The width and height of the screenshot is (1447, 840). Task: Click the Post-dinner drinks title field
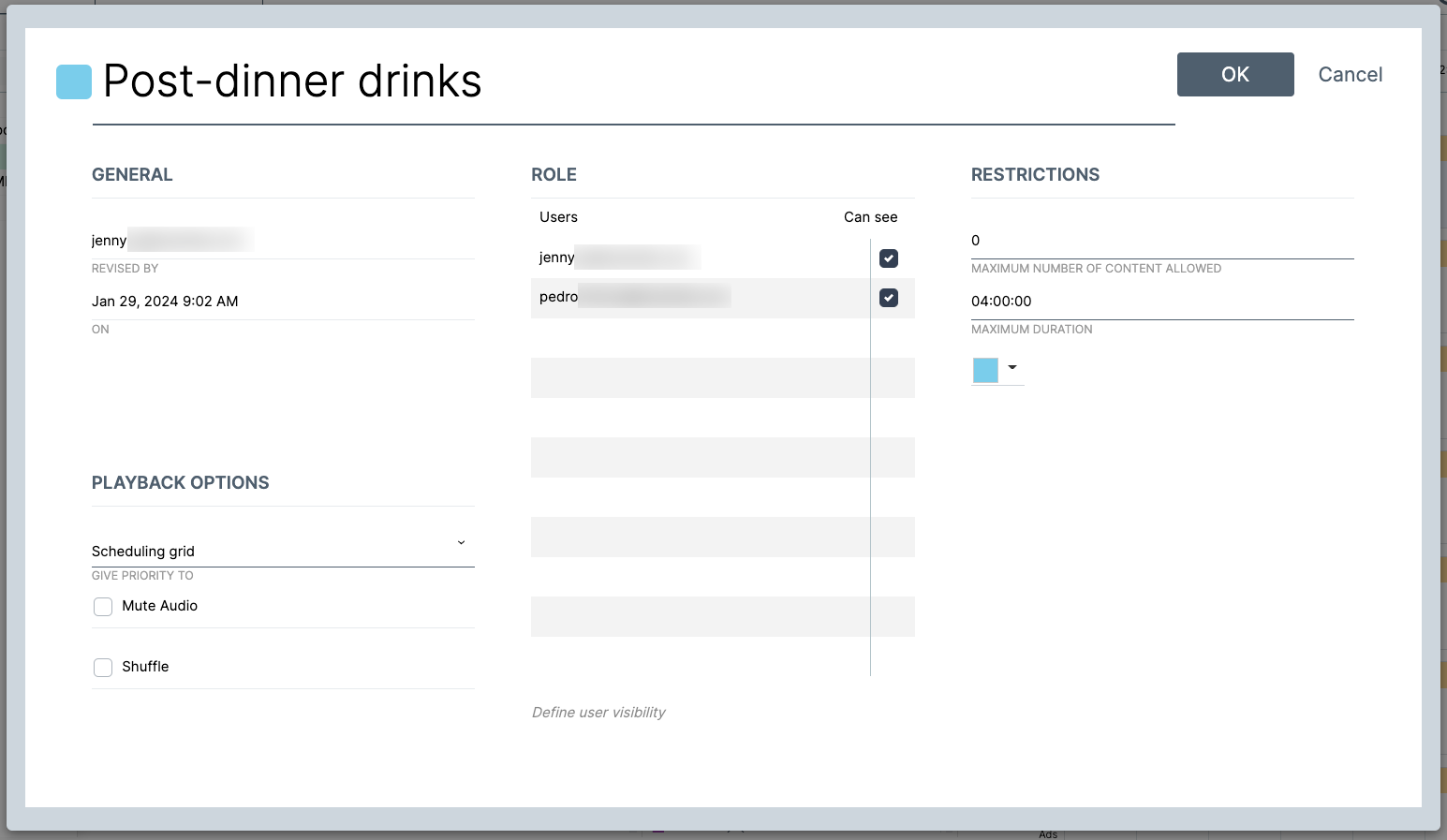coord(633,81)
